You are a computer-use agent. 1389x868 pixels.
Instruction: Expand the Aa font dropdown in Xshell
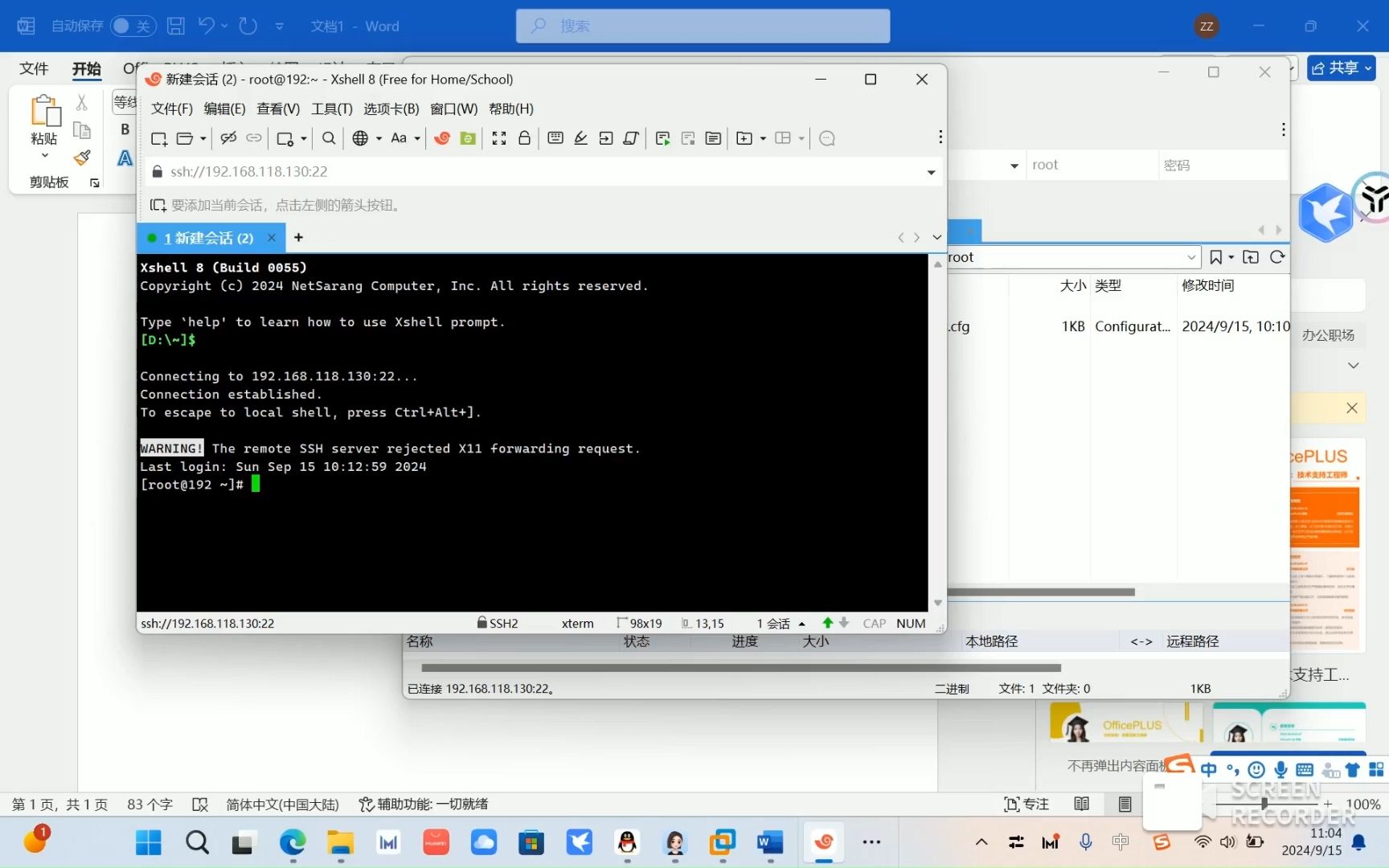[x=416, y=138]
